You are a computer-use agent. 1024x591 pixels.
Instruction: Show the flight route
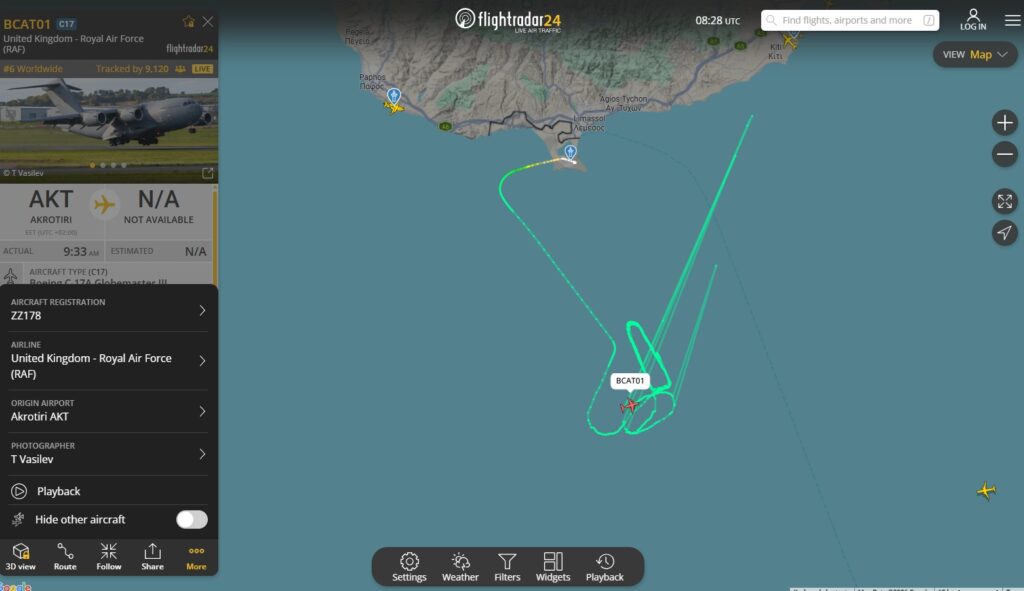coord(65,557)
